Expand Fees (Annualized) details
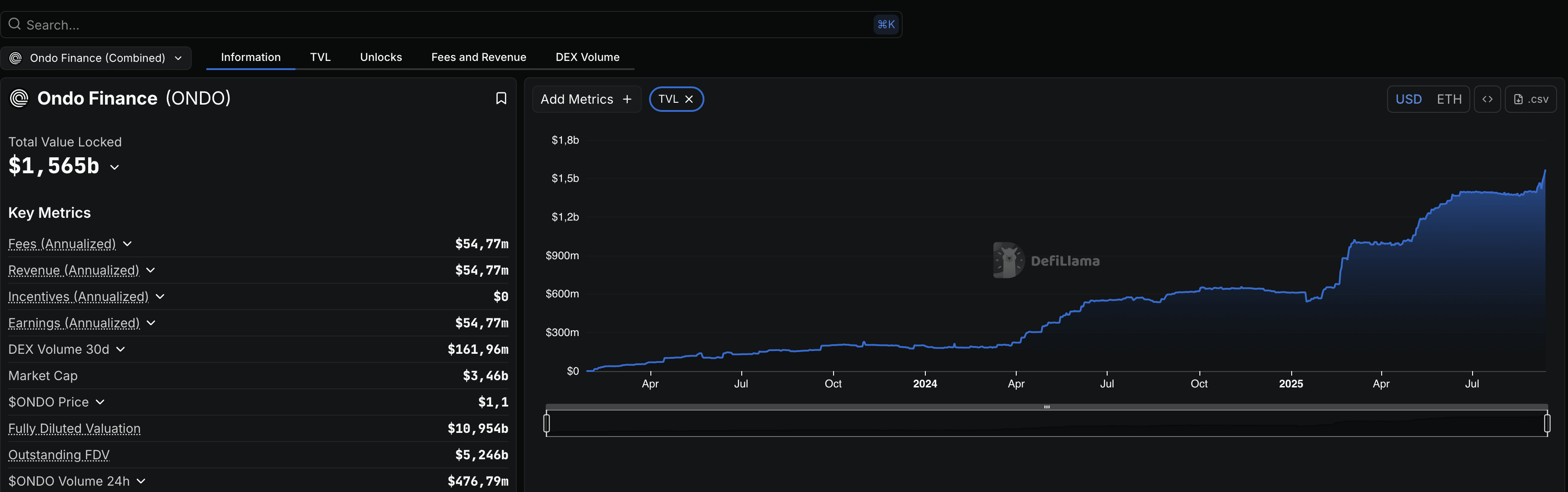This screenshot has height=492, width=1568. [127, 244]
